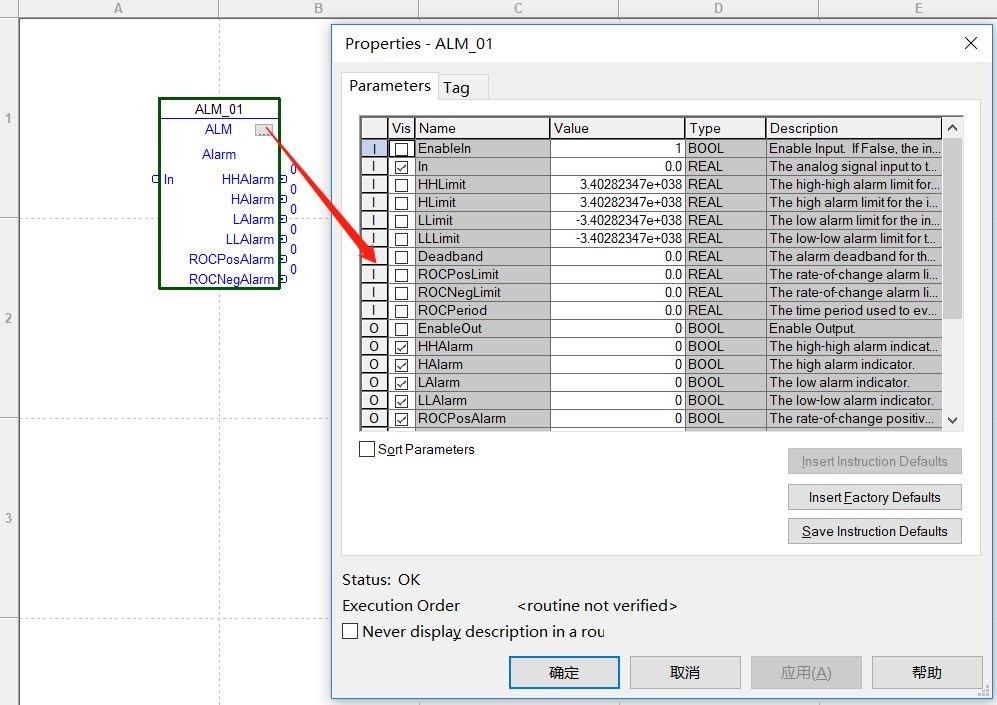Click the Value column header
Viewport: 997px width, 705px height.
pyautogui.click(x=617, y=128)
